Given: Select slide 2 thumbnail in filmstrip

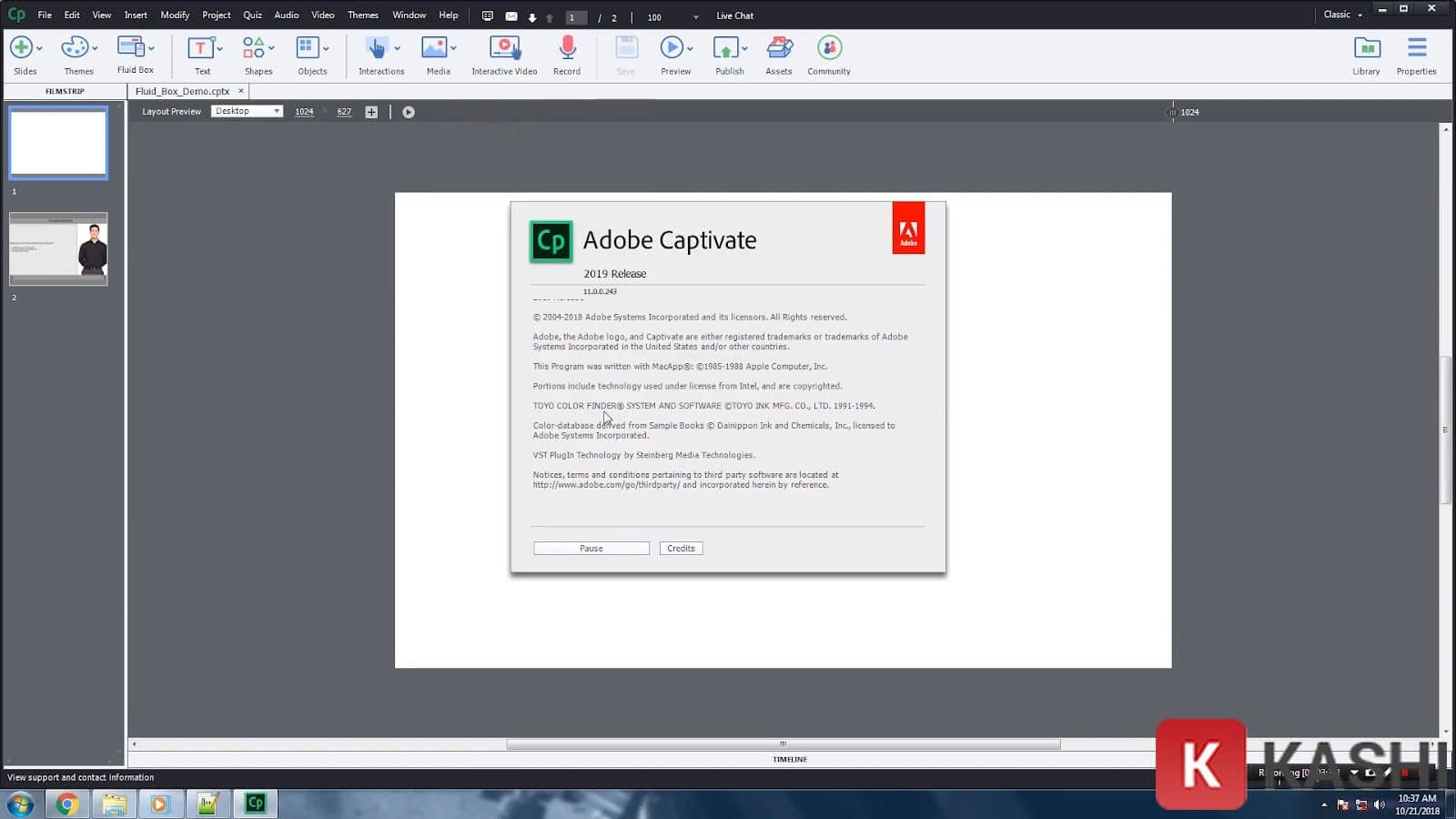Looking at the screenshot, I should point(58,248).
